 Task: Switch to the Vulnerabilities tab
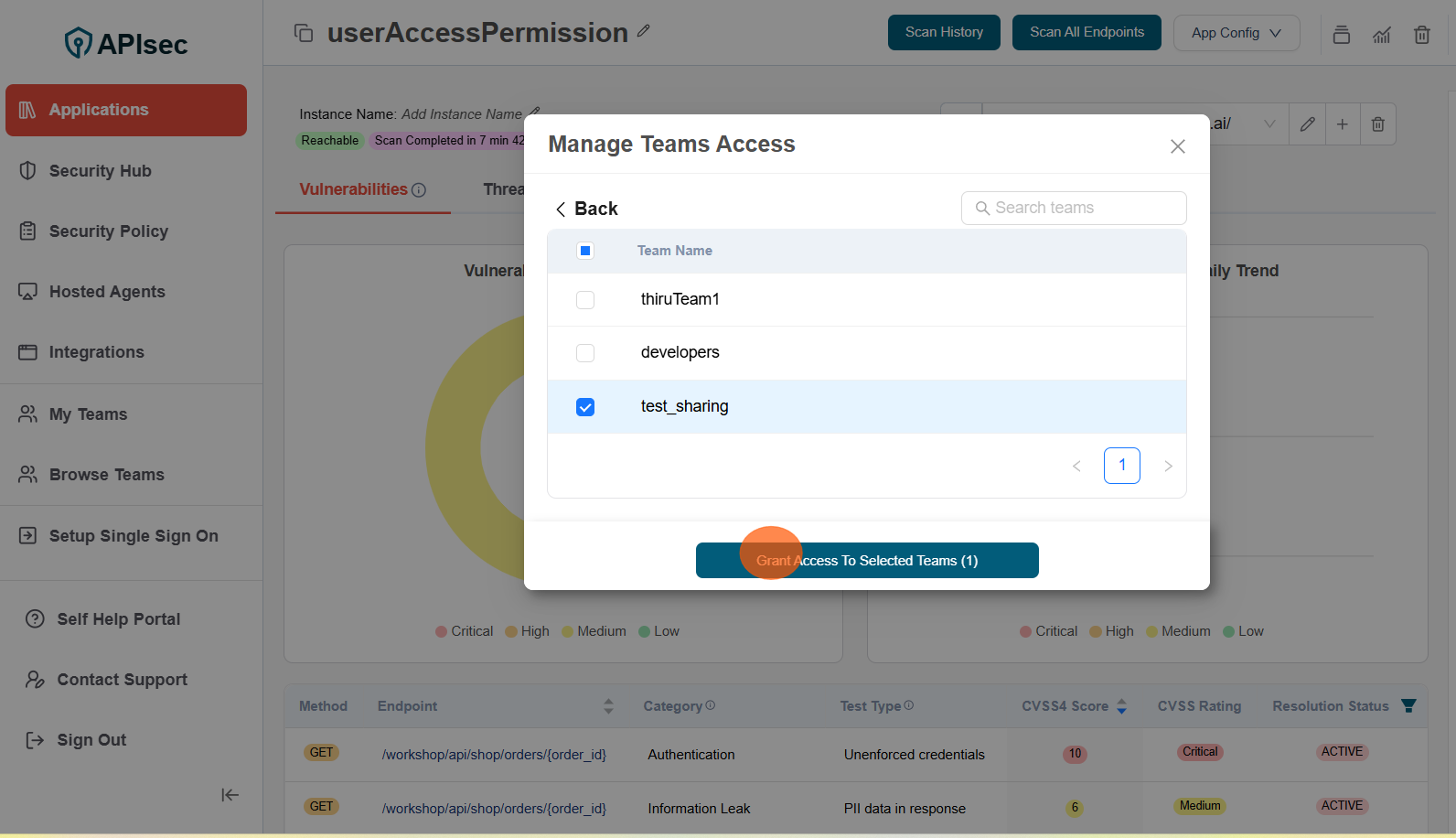[x=353, y=189]
